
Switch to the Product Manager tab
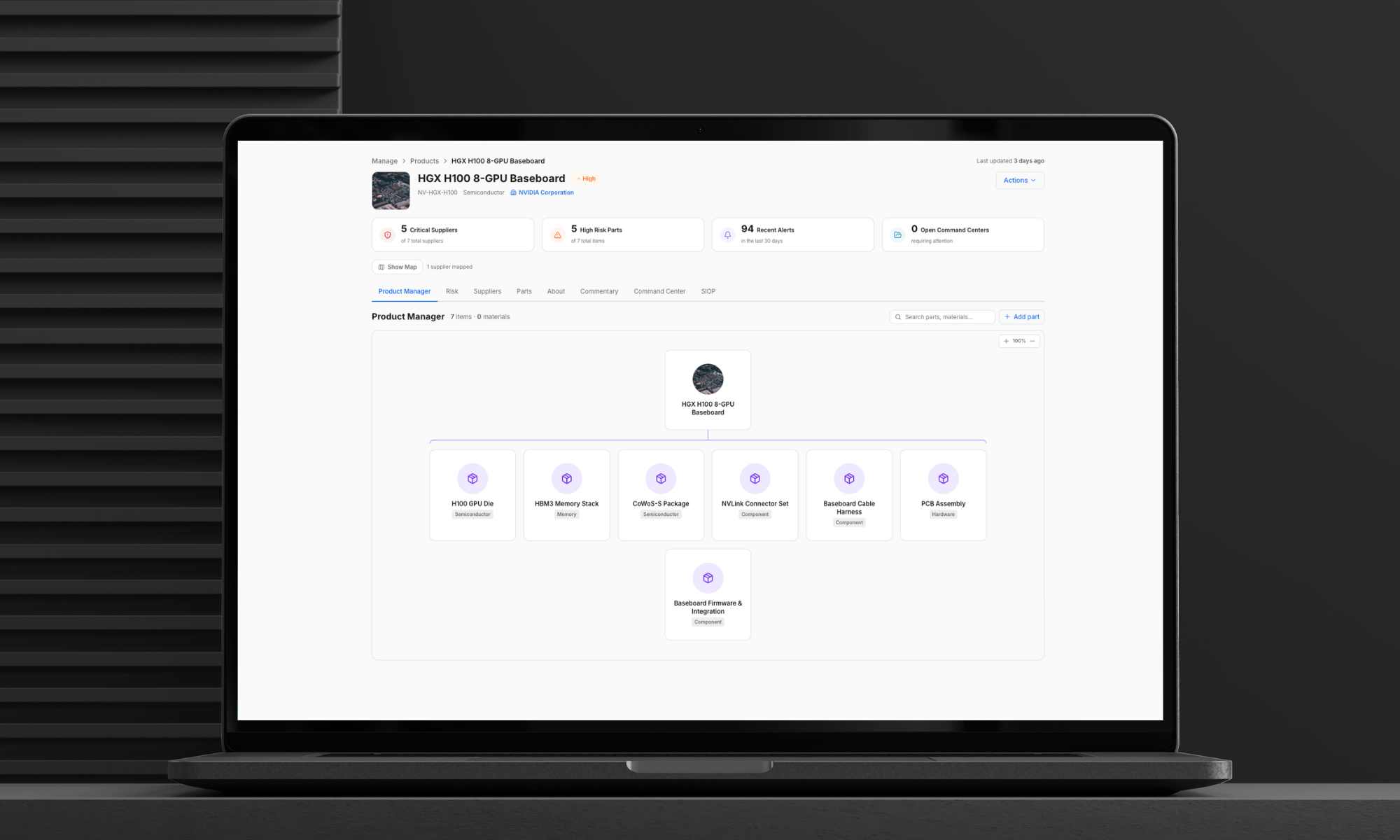click(x=405, y=291)
